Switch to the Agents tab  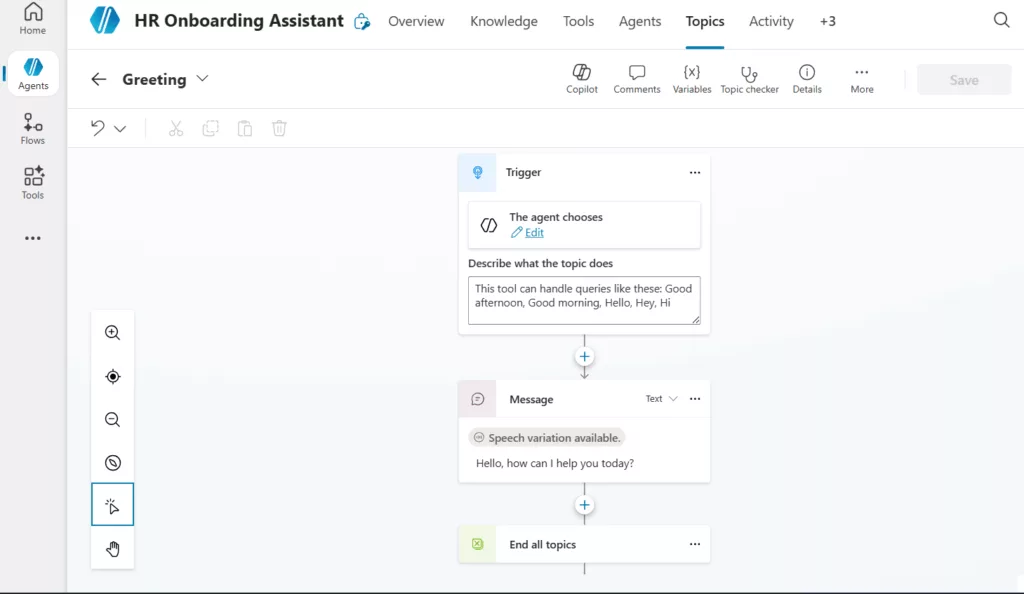point(640,22)
